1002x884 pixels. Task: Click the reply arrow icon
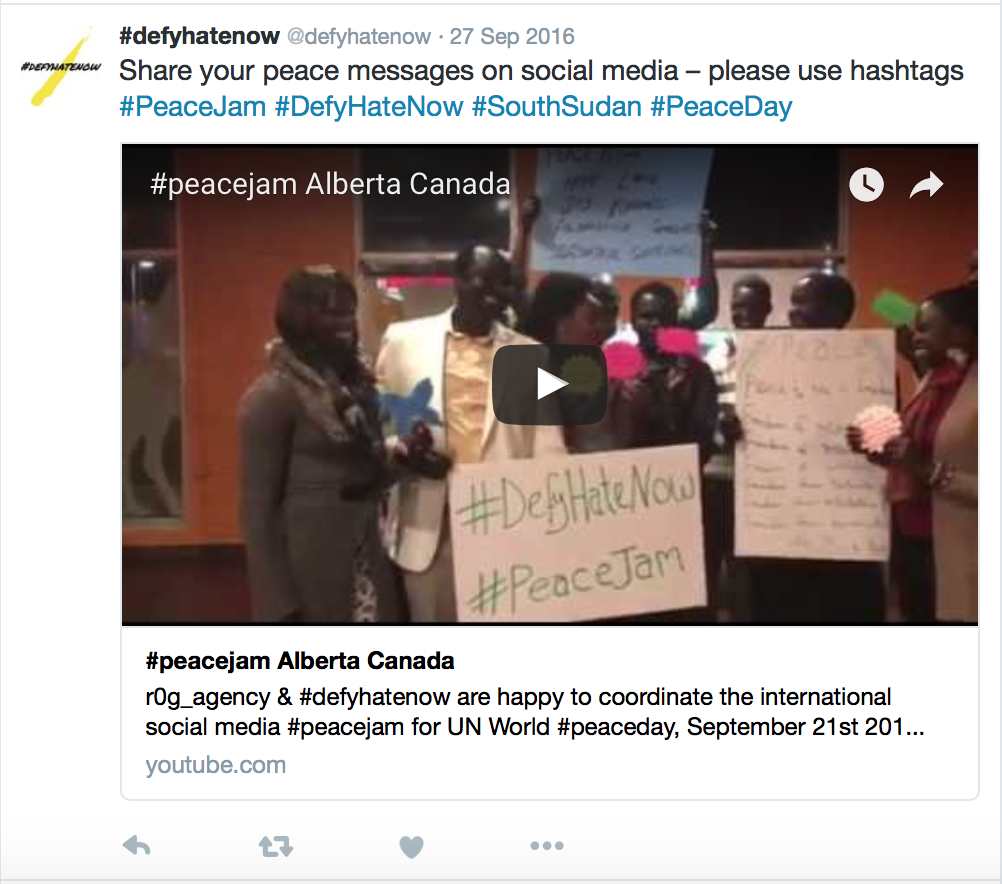point(136,846)
